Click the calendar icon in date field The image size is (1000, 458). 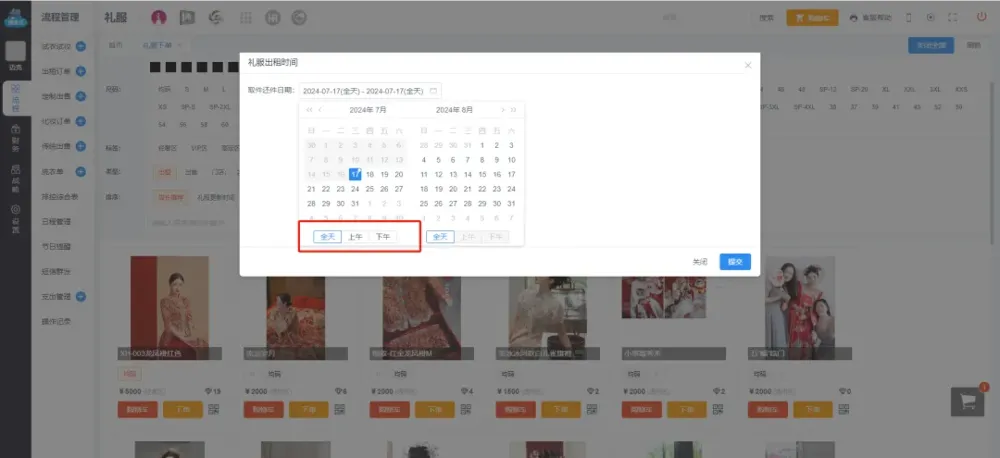tap(433, 90)
